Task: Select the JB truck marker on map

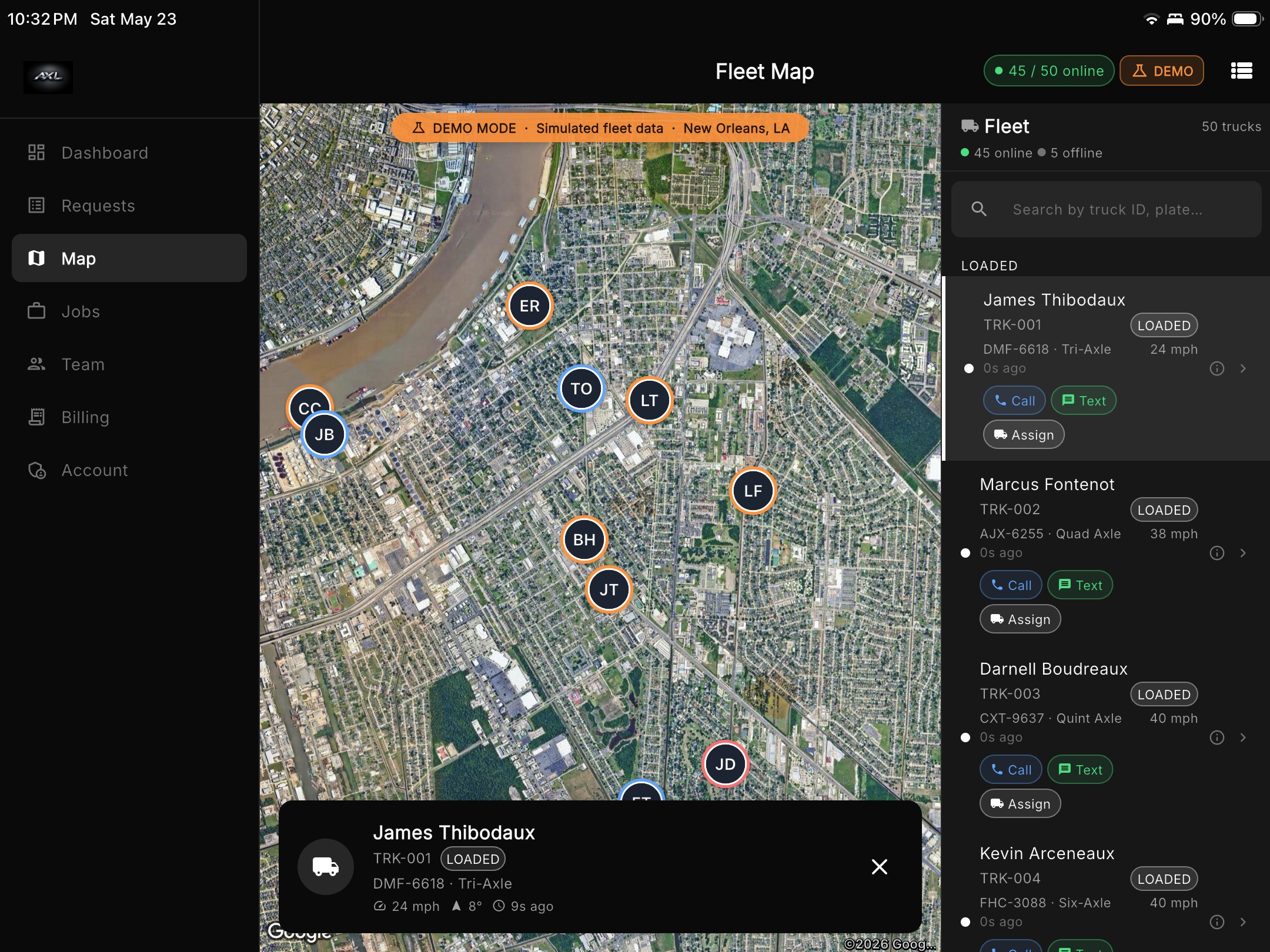Action: 325,435
